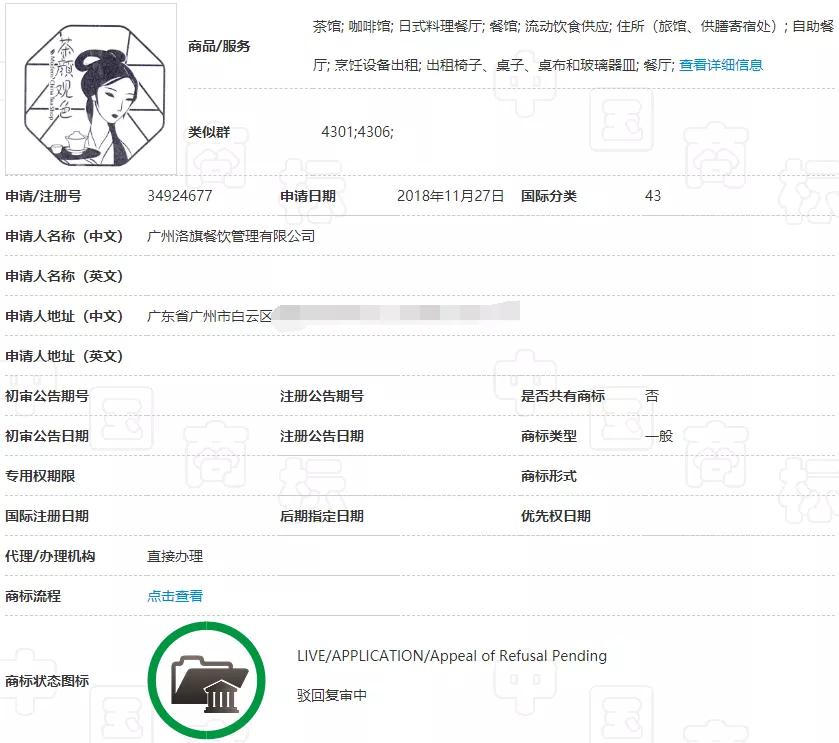The image size is (839, 743).
Task: Open the bank-style folder status emblem
Action: pyautogui.click(x=206, y=680)
